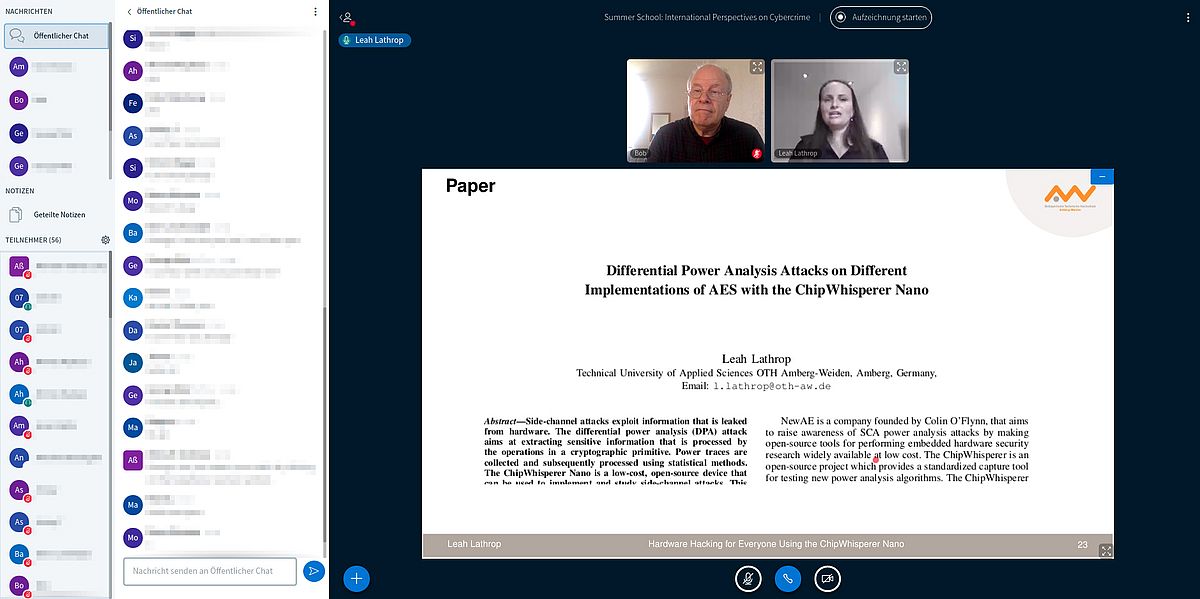Select participant Am in Teilnehmer list
Screen dimensions: 1200x599
click(x=55, y=426)
